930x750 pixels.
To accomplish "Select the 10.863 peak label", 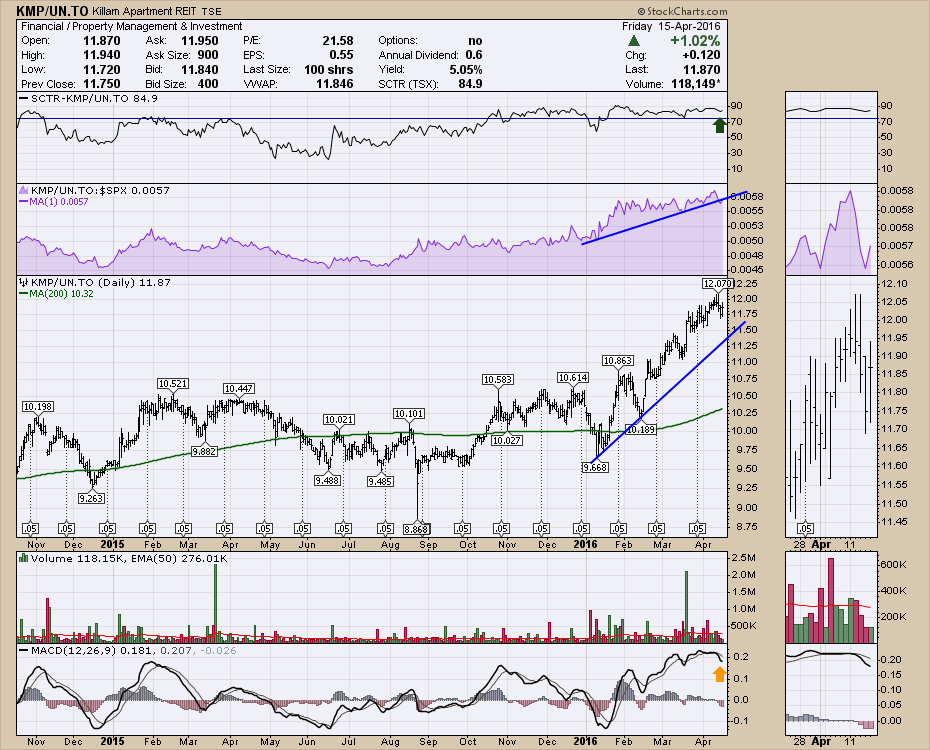I will [x=617, y=360].
